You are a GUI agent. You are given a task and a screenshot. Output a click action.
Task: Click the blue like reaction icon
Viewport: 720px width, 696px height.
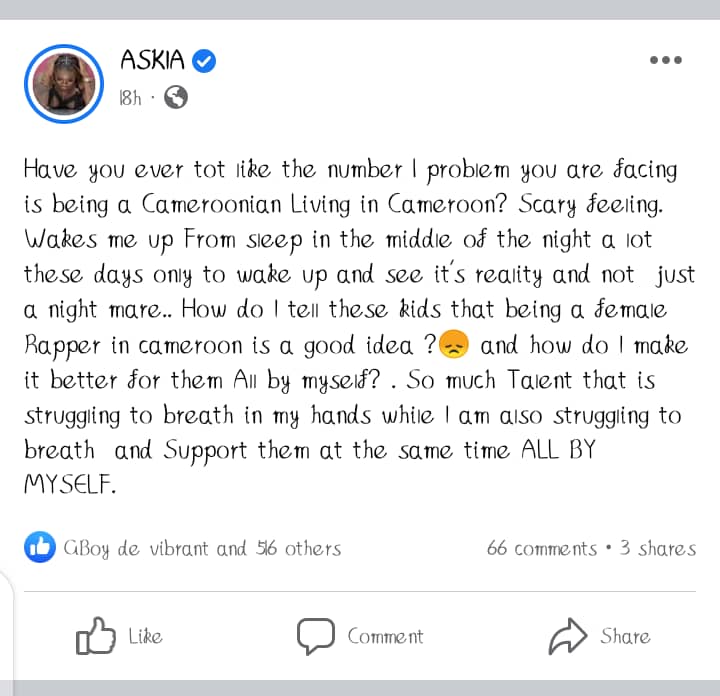(39, 547)
